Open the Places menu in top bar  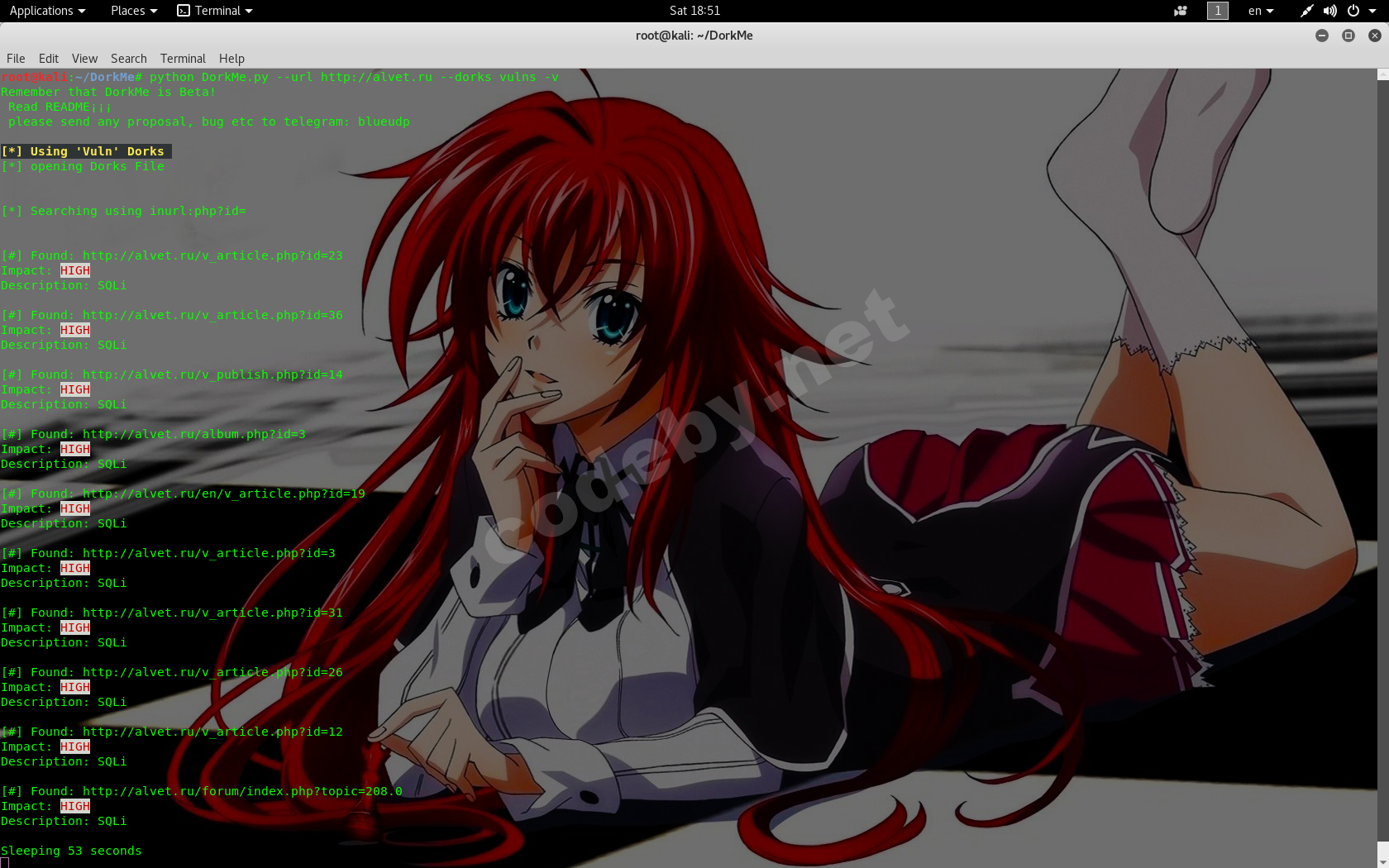(x=133, y=11)
